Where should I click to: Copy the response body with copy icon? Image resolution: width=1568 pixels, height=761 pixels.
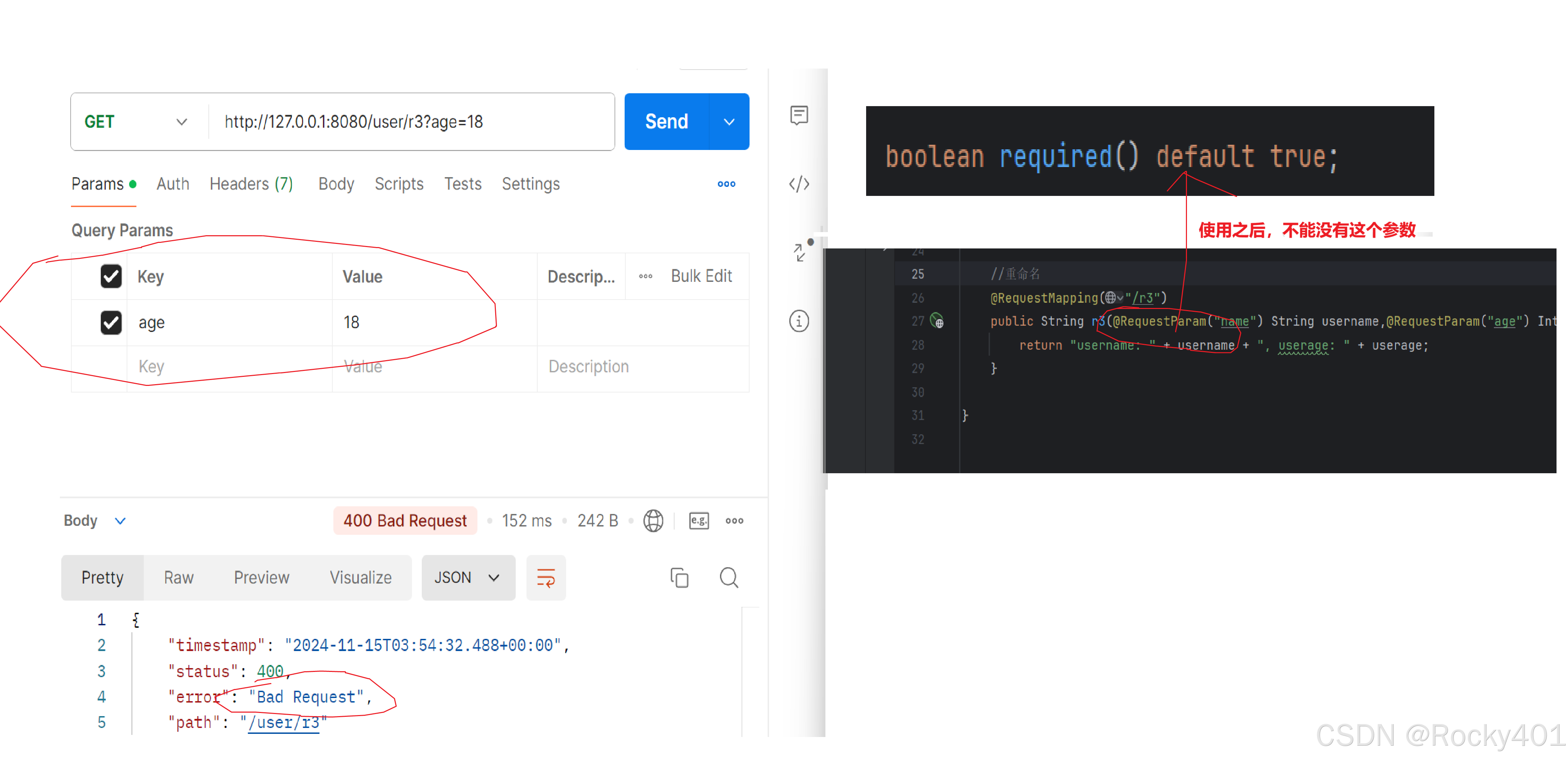679,577
